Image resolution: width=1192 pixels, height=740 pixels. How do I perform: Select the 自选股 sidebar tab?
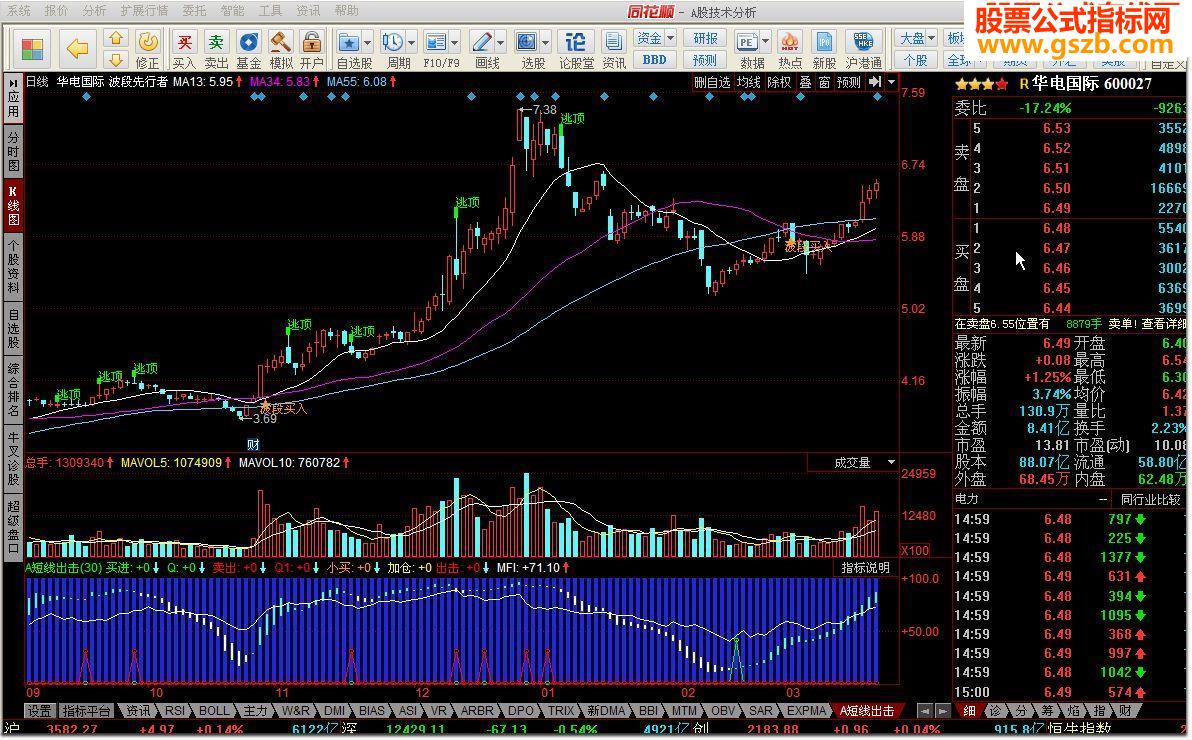(13, 328)
